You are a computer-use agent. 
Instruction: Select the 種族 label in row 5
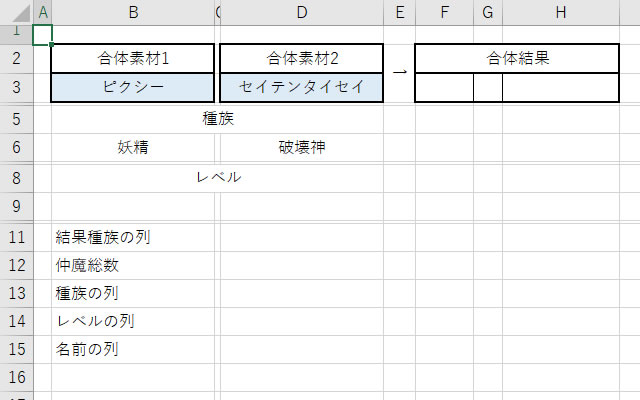pyautogui.click(x=219, y=118)
